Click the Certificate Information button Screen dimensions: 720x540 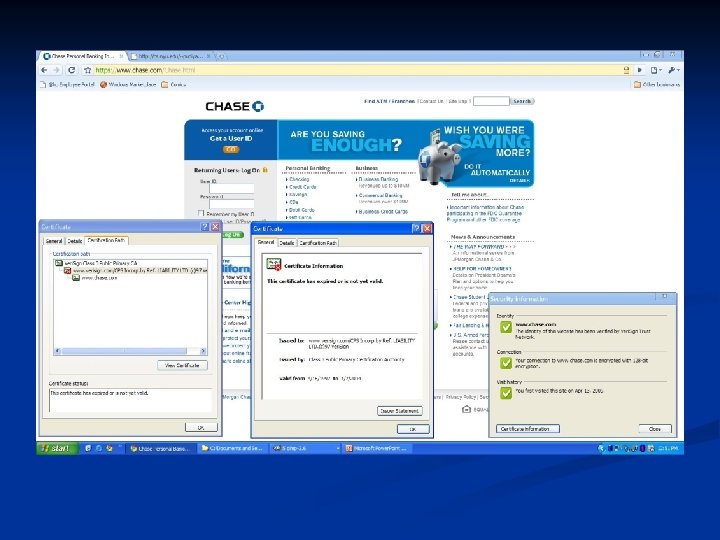coord(528,429)
